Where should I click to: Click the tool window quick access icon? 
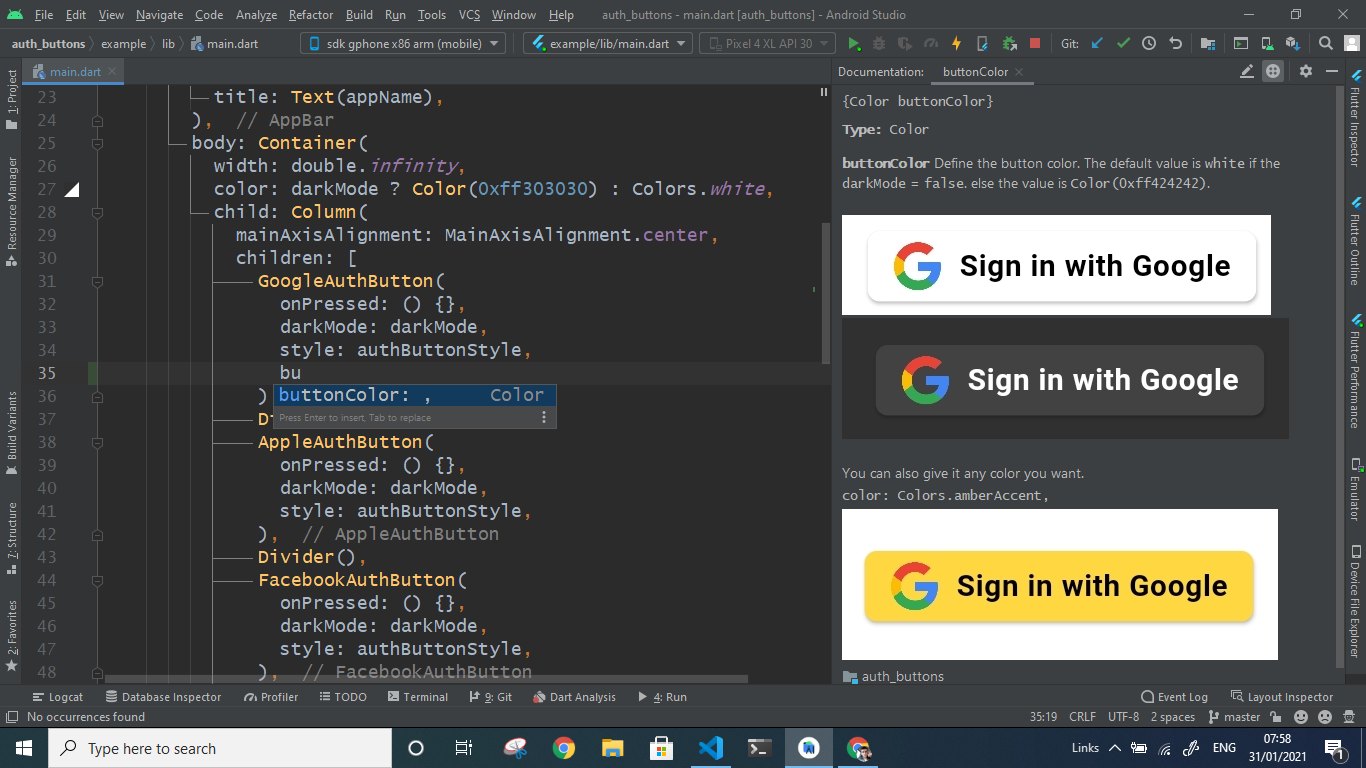(11, 717)
